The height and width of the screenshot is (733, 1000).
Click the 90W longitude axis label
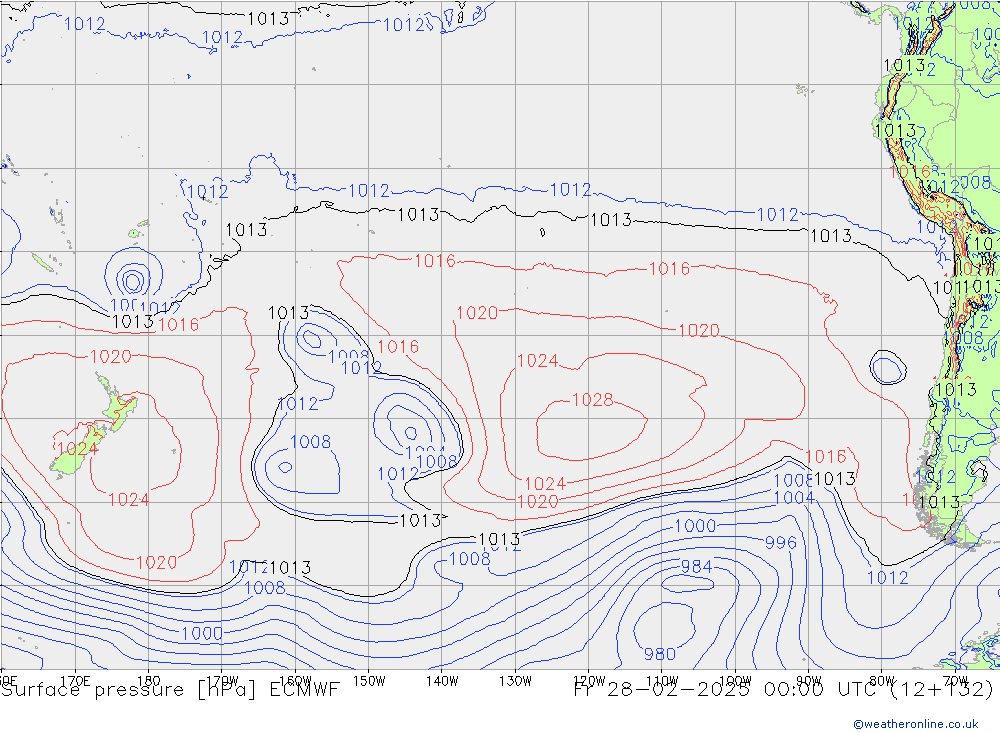(809, 681)
